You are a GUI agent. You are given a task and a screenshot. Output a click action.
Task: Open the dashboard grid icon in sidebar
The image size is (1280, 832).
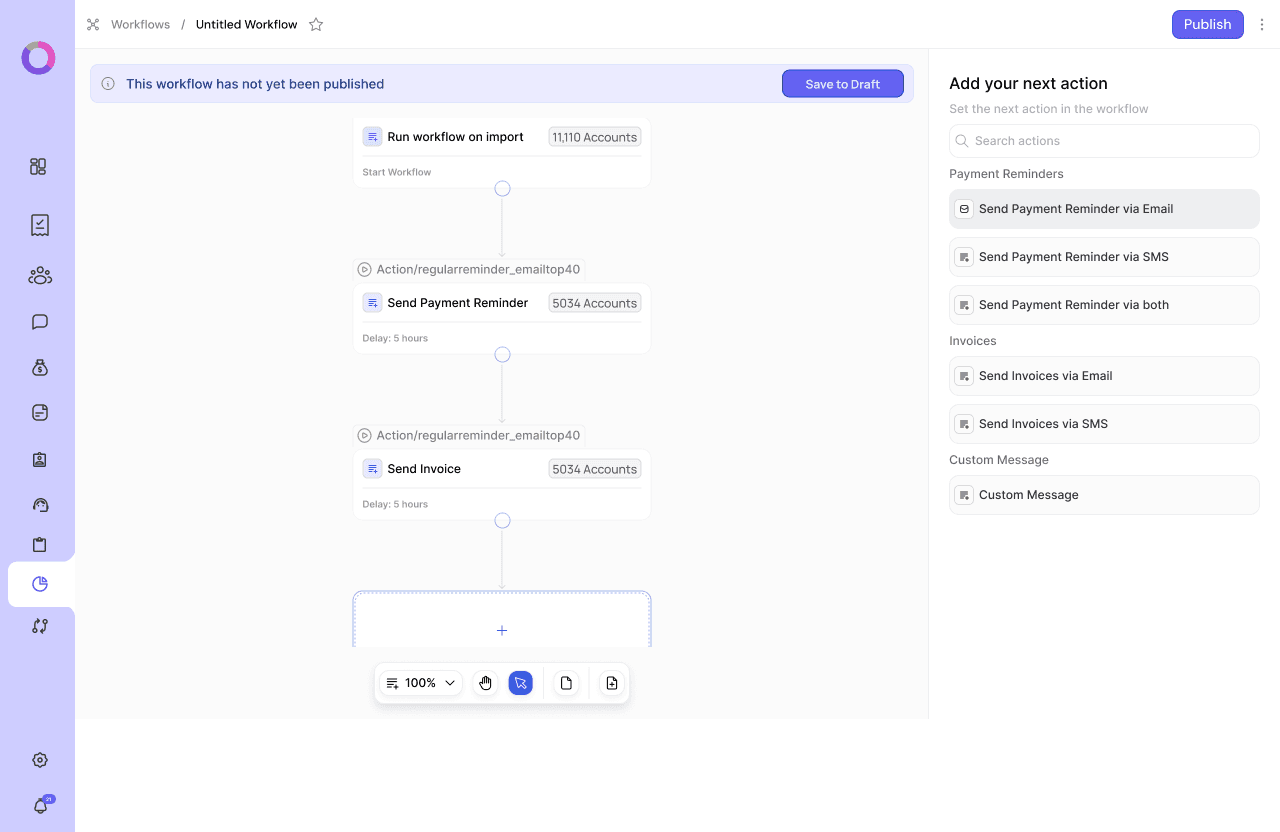click(38, 166)
